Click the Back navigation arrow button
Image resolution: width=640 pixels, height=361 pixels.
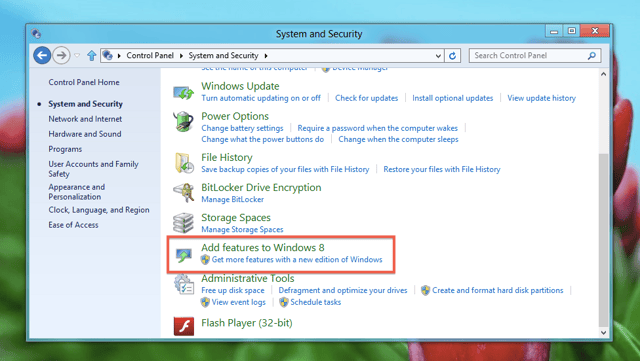pos(42,55)
